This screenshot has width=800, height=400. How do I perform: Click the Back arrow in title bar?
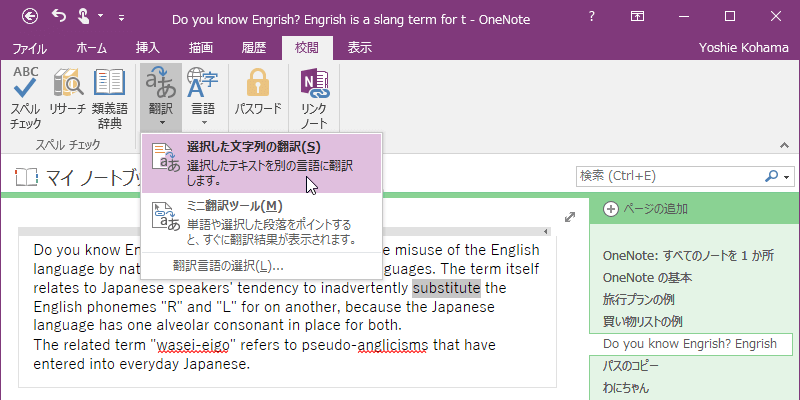(x=30, y=17)
